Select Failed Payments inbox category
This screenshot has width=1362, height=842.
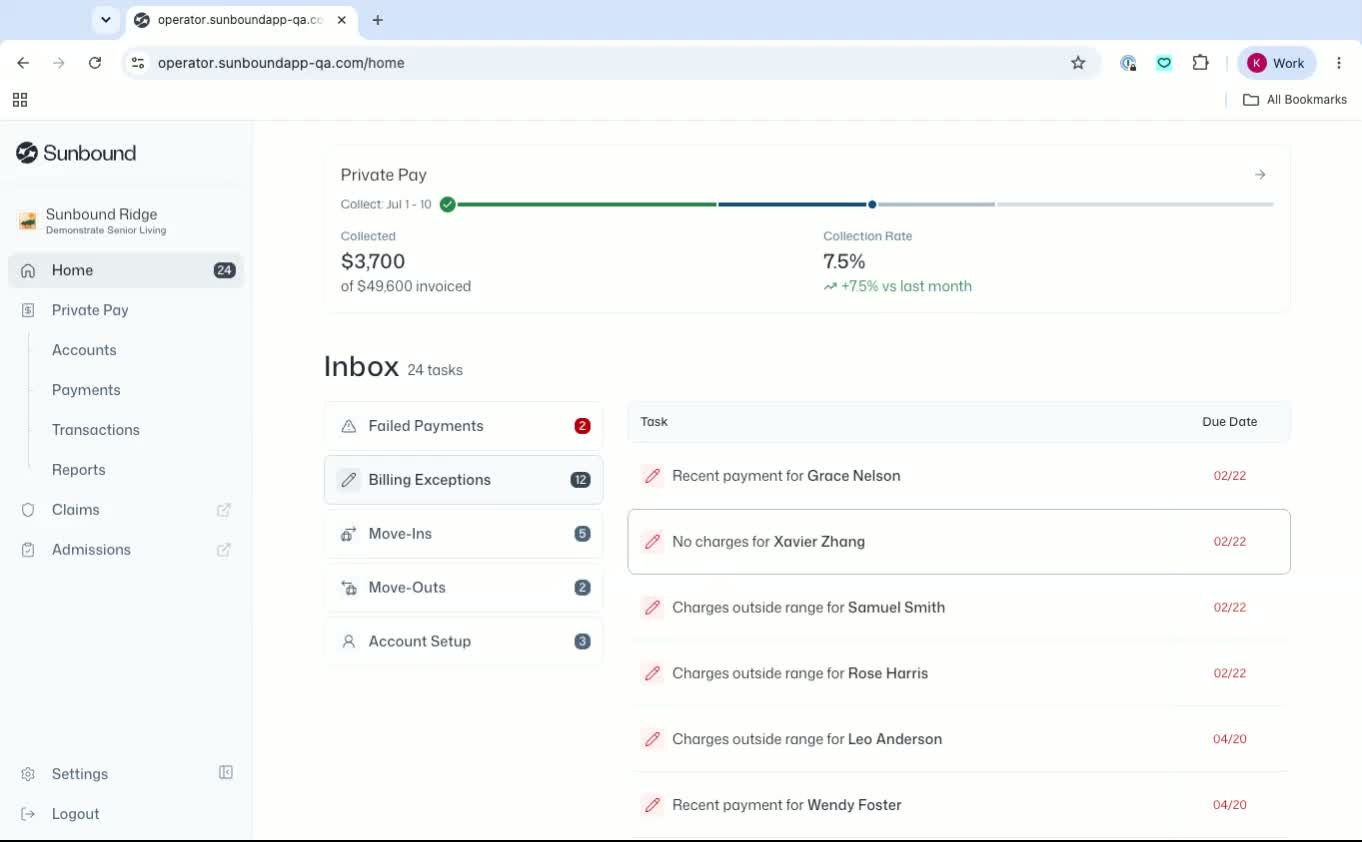click(463, 426)
